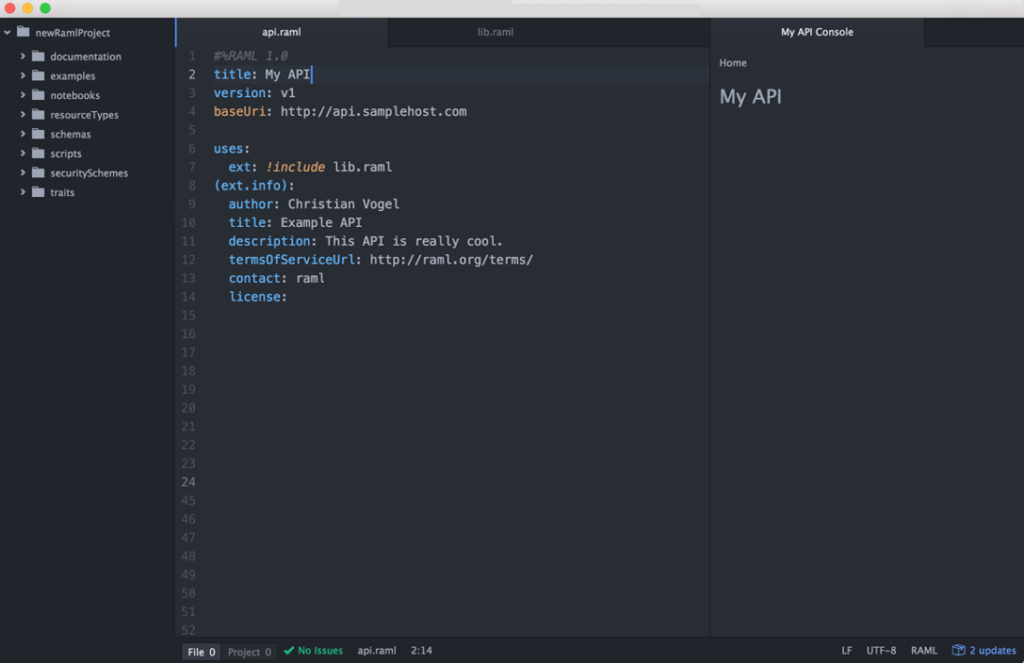Click the notebooks folder icon

[39, 95]
